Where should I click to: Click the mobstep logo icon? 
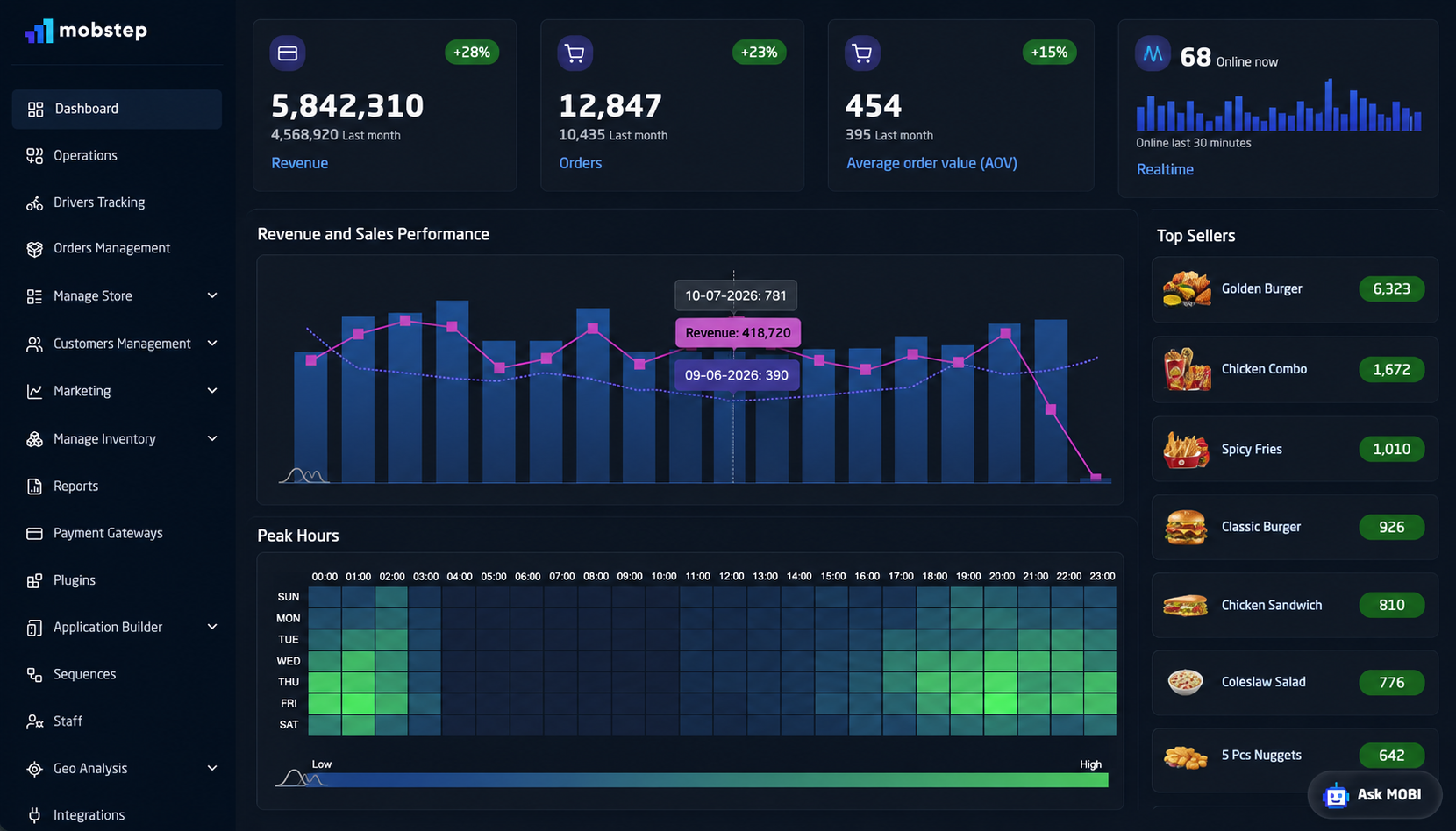39,31
